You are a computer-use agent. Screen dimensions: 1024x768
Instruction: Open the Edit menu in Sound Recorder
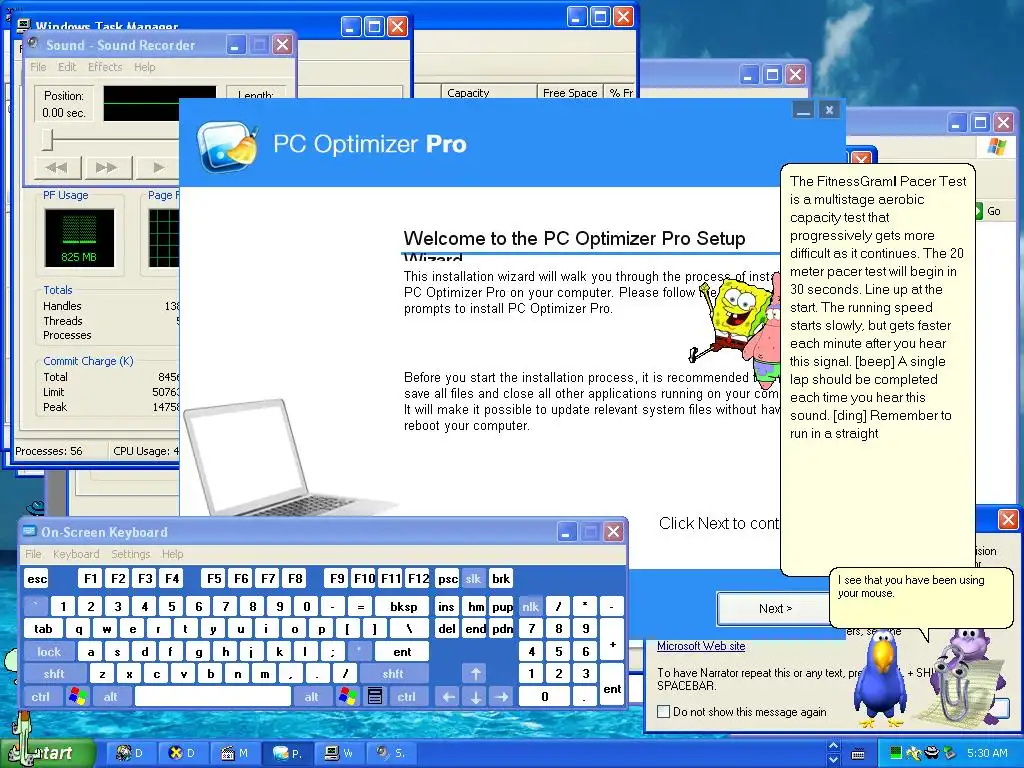point(67,67)
